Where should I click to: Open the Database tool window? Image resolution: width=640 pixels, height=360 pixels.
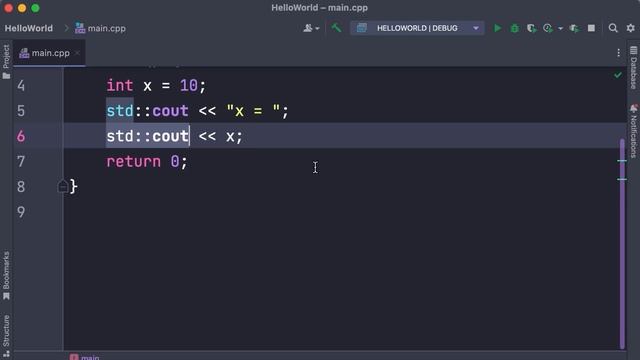tap(633, 67)
